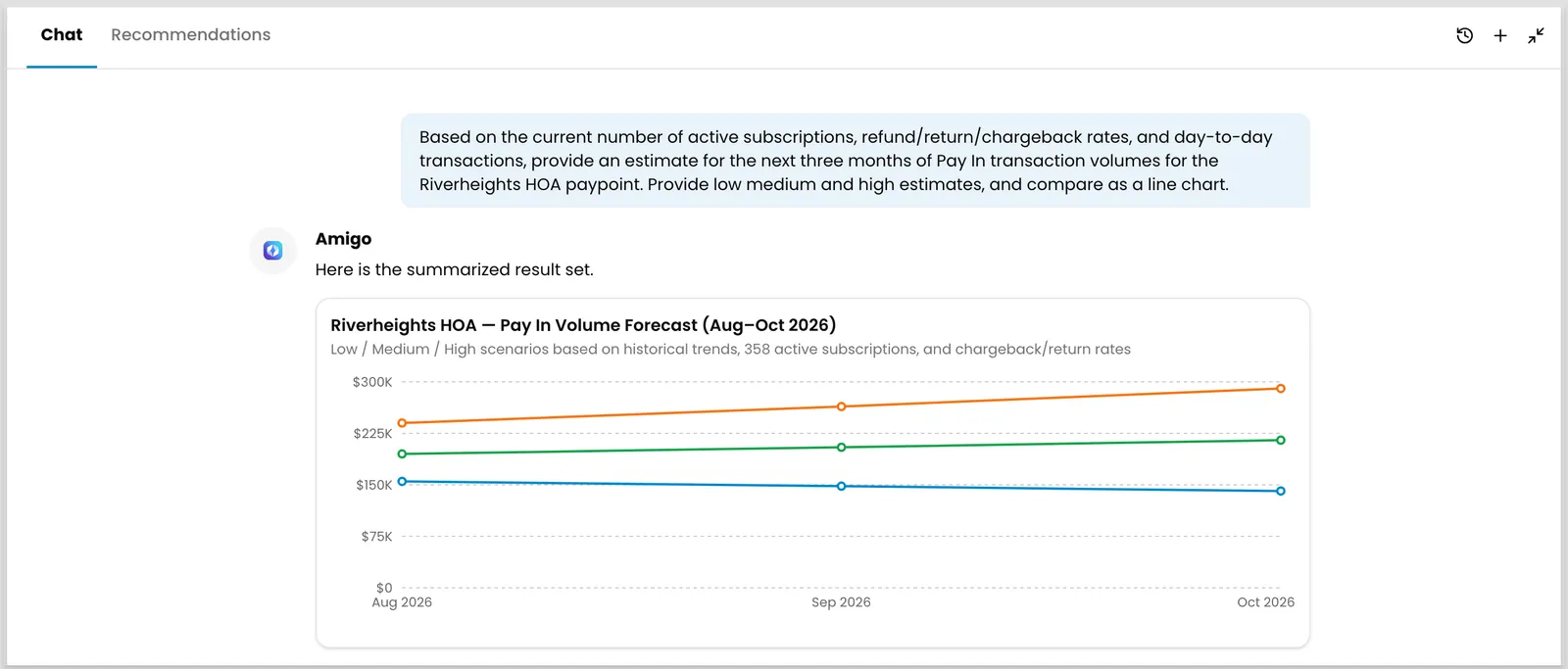Collapse the chat panel with minimize arrows icon
1568x669 pixels.
pos(1536,35)
